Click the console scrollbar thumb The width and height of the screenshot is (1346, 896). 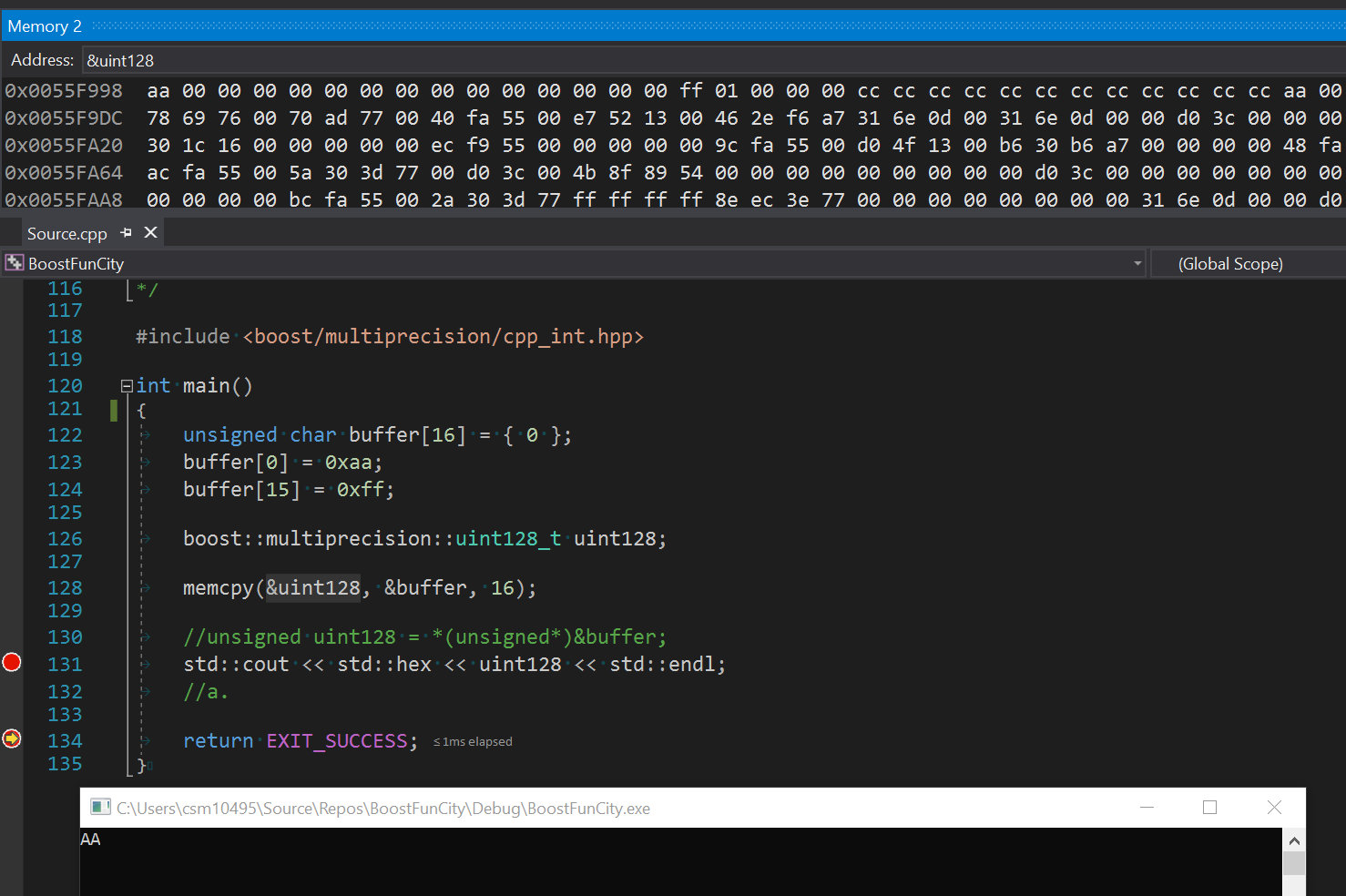(1294, 863)
